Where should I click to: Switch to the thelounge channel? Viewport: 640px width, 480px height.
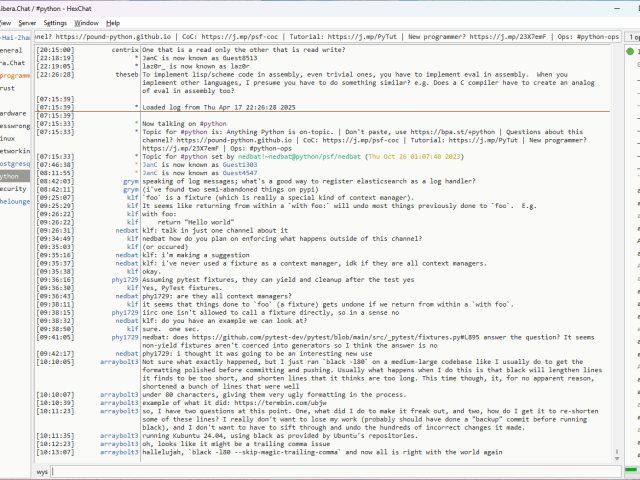15,201
